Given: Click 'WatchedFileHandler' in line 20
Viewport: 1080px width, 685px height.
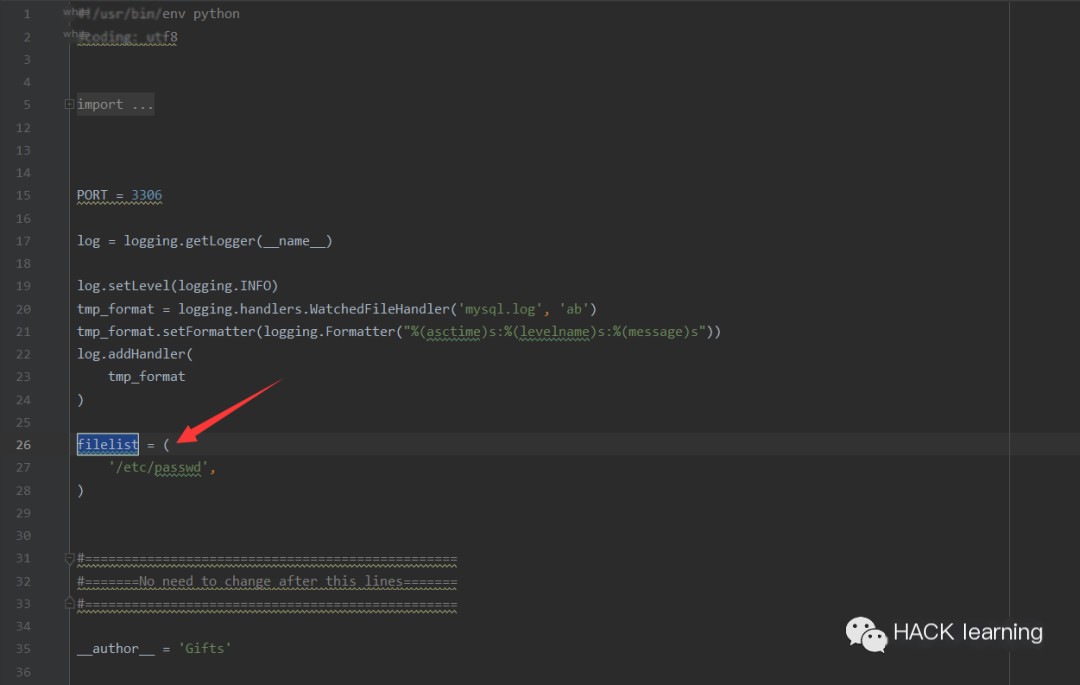Looking at the screenshot, I should (379, 309).
